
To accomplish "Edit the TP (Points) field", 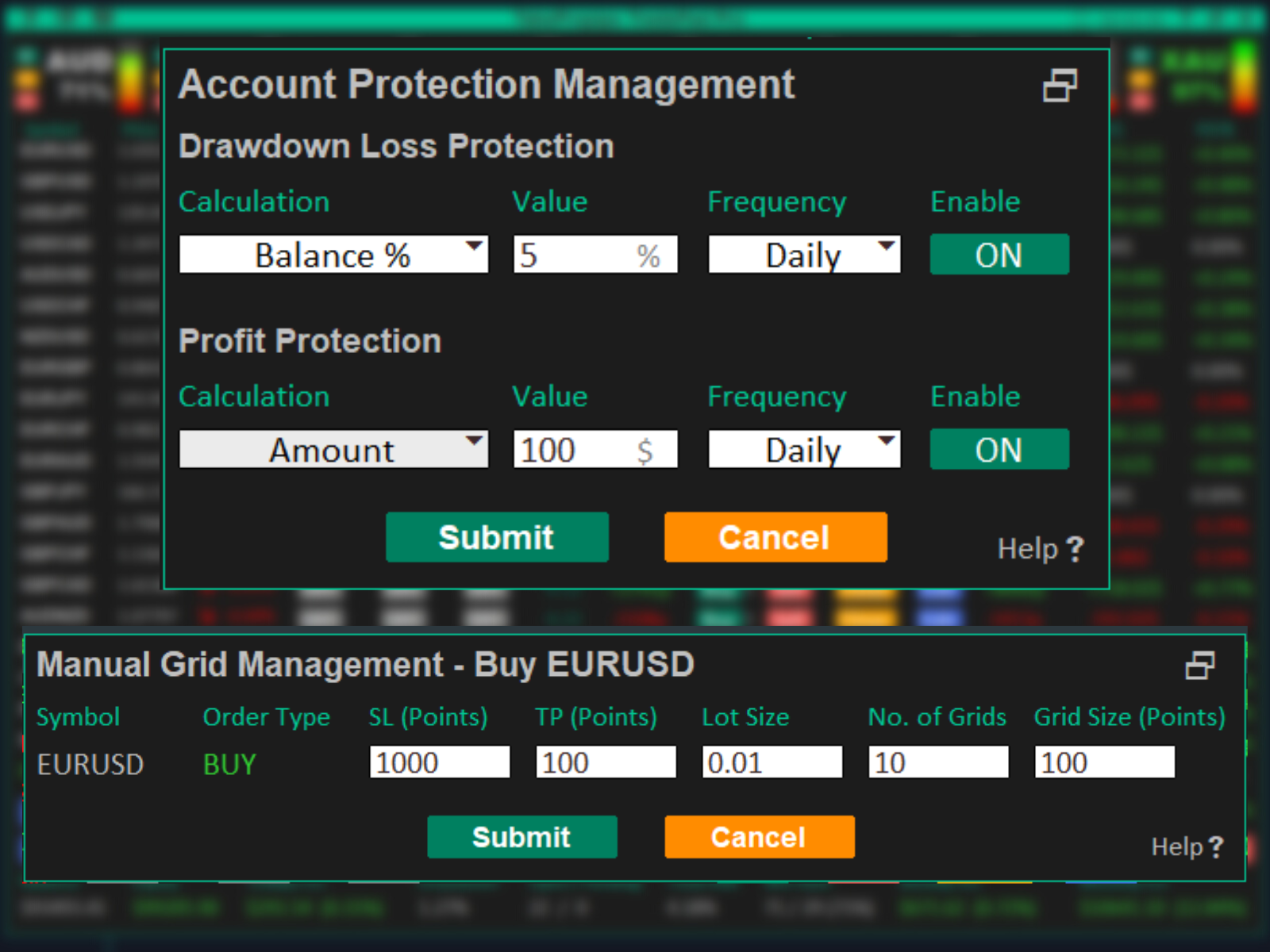I will click(606, 762).
